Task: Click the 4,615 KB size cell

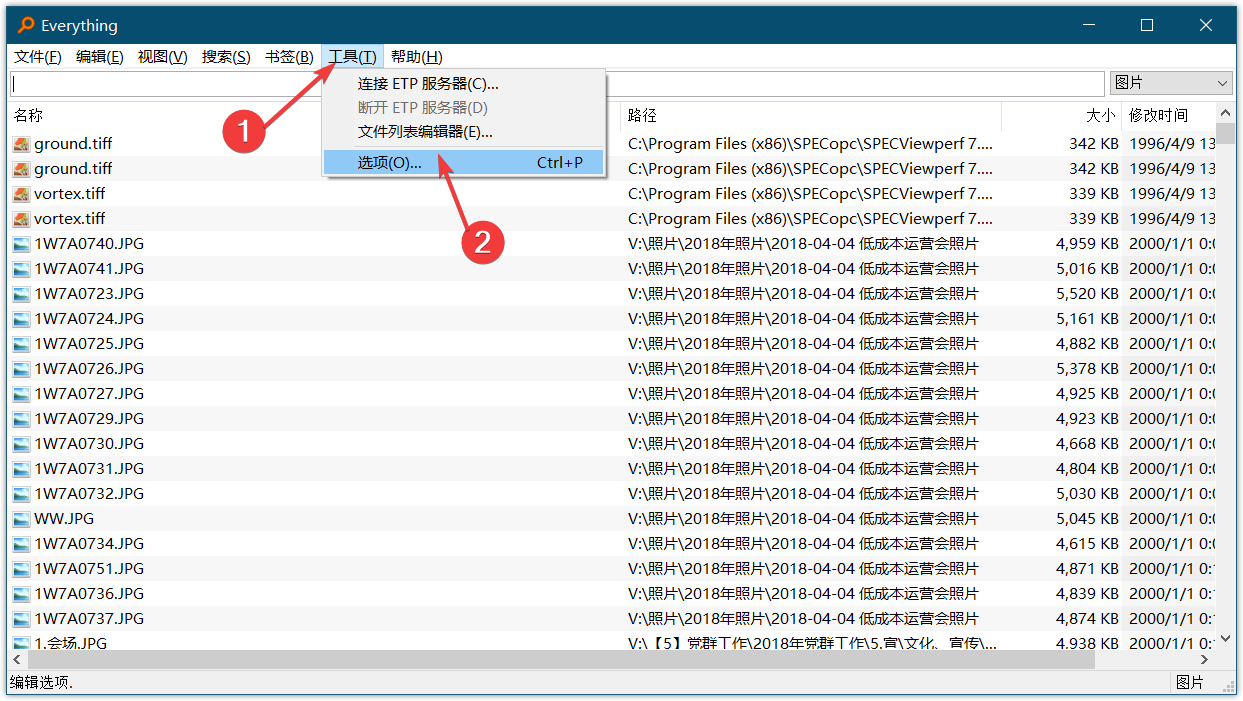Action: coord(1087,543)
